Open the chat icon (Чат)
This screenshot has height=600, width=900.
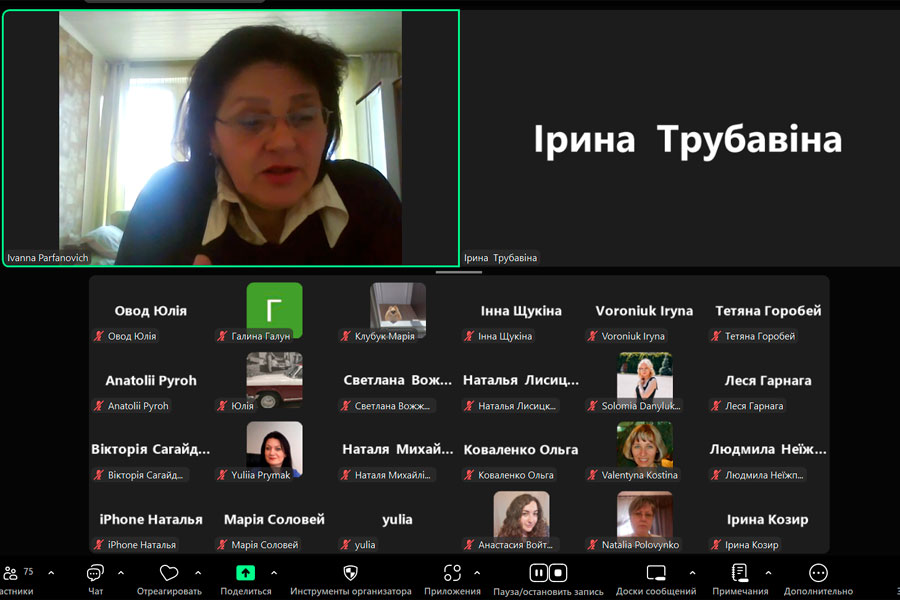click(x=95, y=573)
